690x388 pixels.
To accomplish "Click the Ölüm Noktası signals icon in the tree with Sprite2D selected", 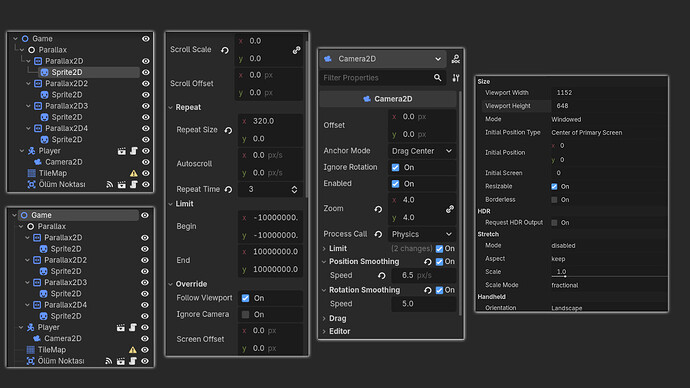I will pos(110,185).
